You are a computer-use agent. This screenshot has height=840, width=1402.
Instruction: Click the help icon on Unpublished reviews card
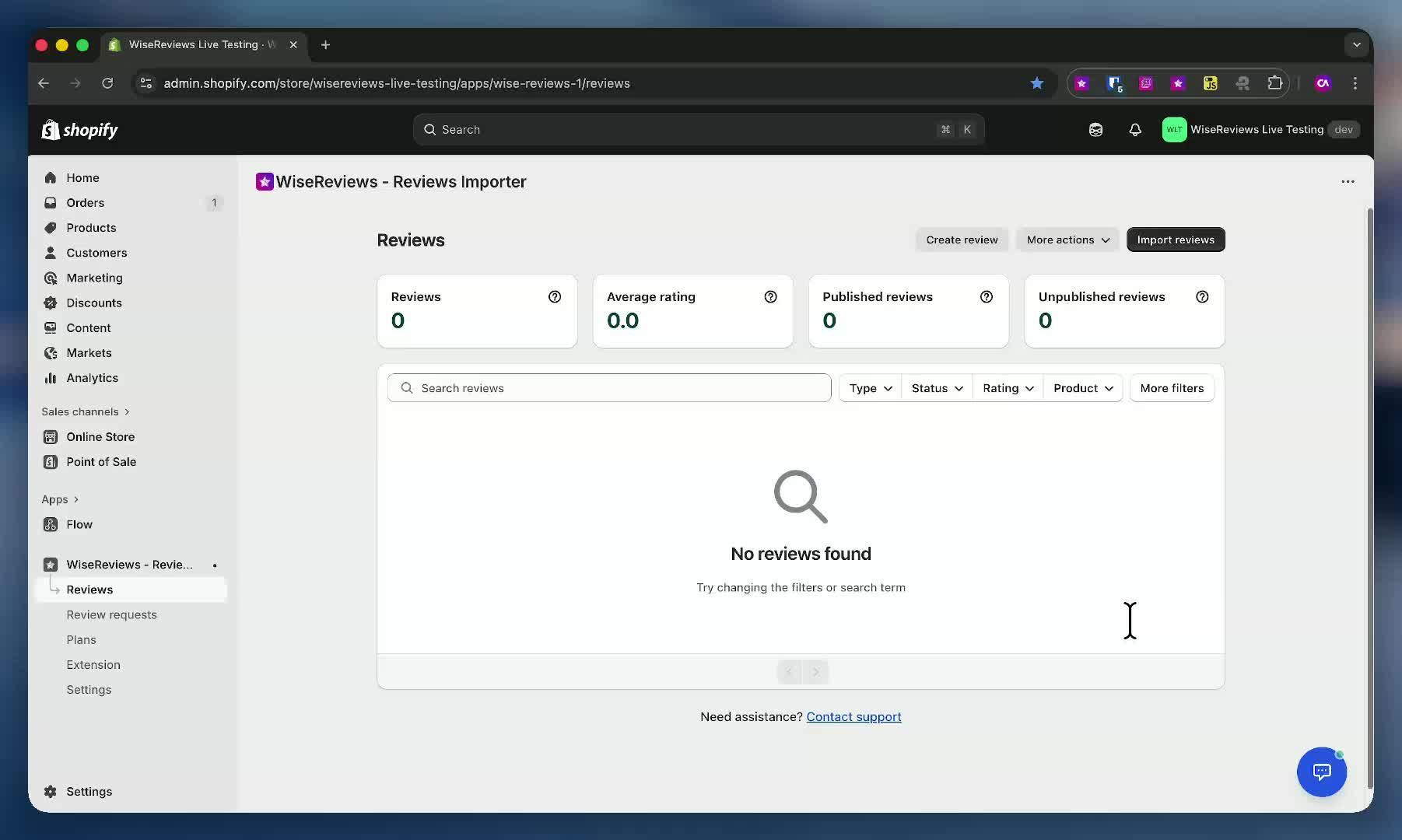click(x=1202, y=296)
